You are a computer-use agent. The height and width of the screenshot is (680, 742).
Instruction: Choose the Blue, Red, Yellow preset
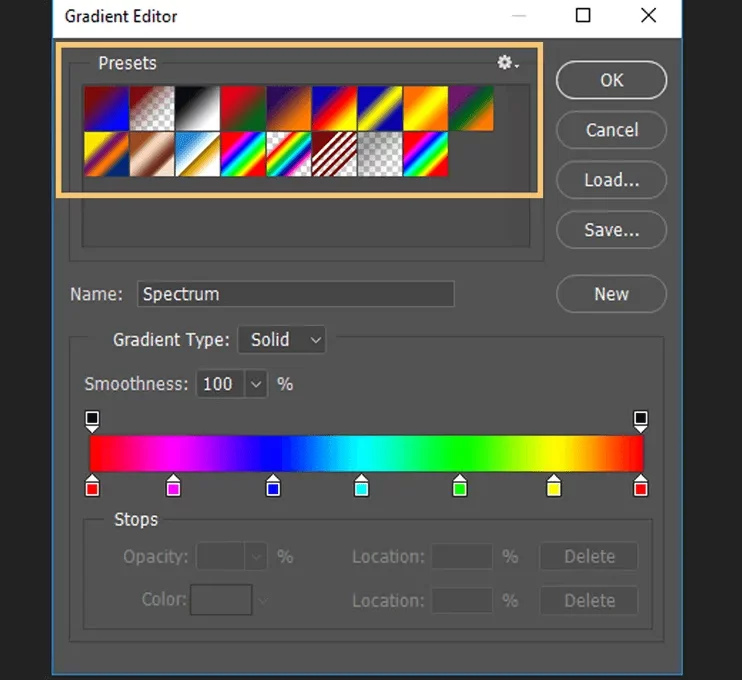click(x=334, y=108)
